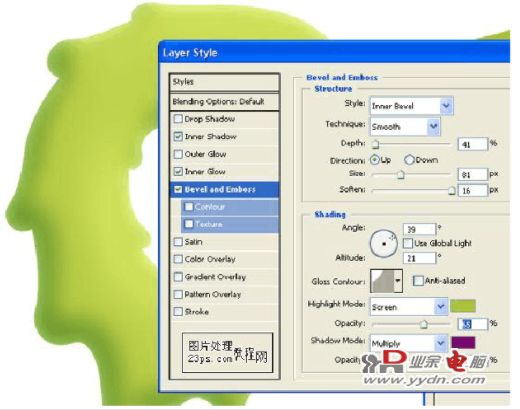Click the Soften px input field
This screenshot has height=410, width=520.
(473, 190)
